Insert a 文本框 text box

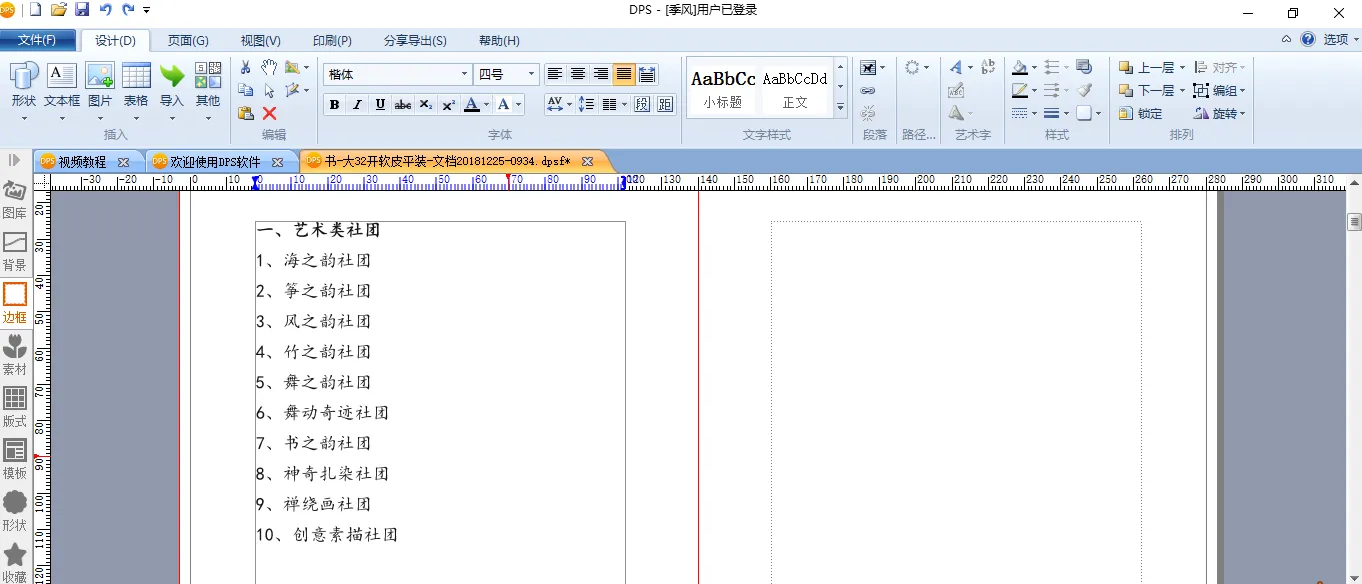[62, 85]
